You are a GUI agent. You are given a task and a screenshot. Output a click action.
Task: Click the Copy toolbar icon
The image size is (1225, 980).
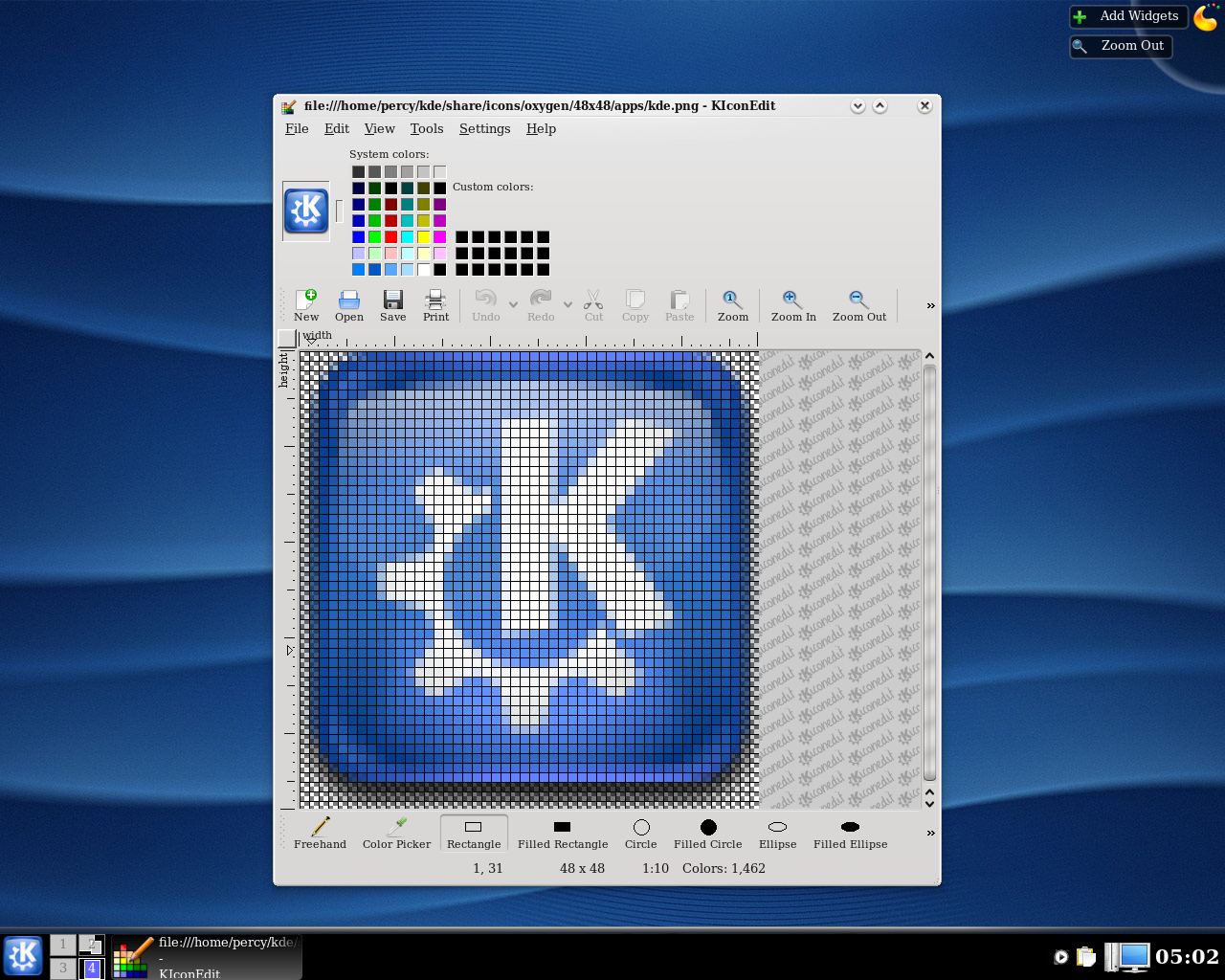tap(635, 305)
